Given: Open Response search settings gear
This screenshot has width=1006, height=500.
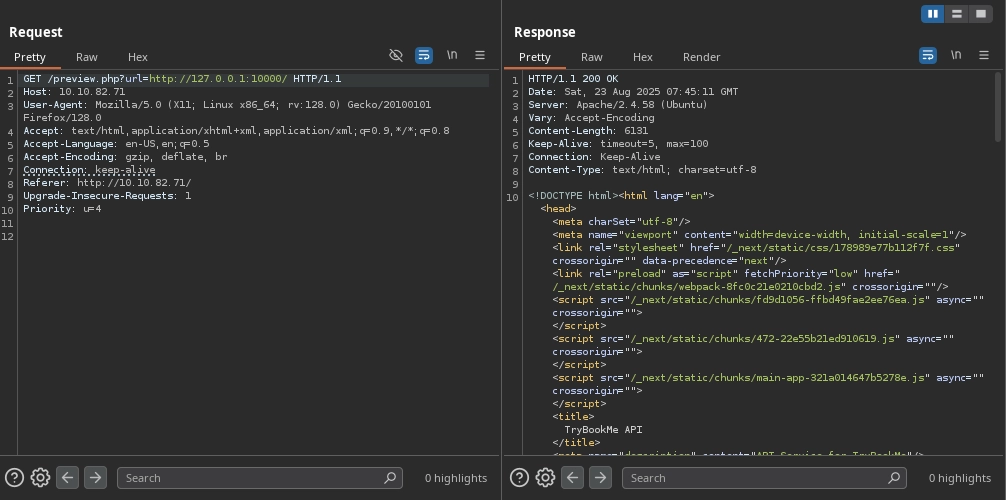Looking at the screenshot, I should (545, 478).
